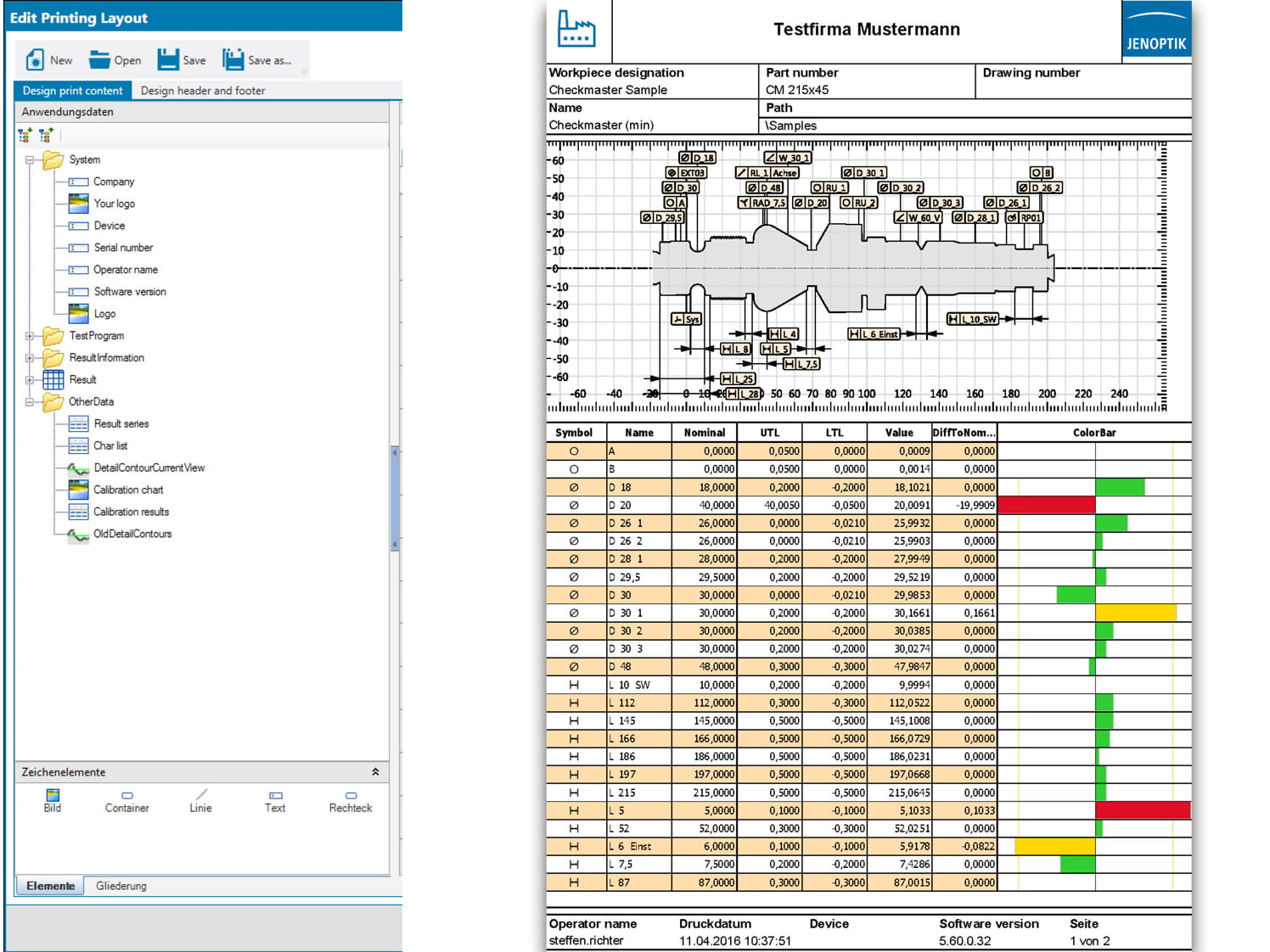Pick the Rechteck drawing element
Viewport: 1270px width, 952px height.
351,801
